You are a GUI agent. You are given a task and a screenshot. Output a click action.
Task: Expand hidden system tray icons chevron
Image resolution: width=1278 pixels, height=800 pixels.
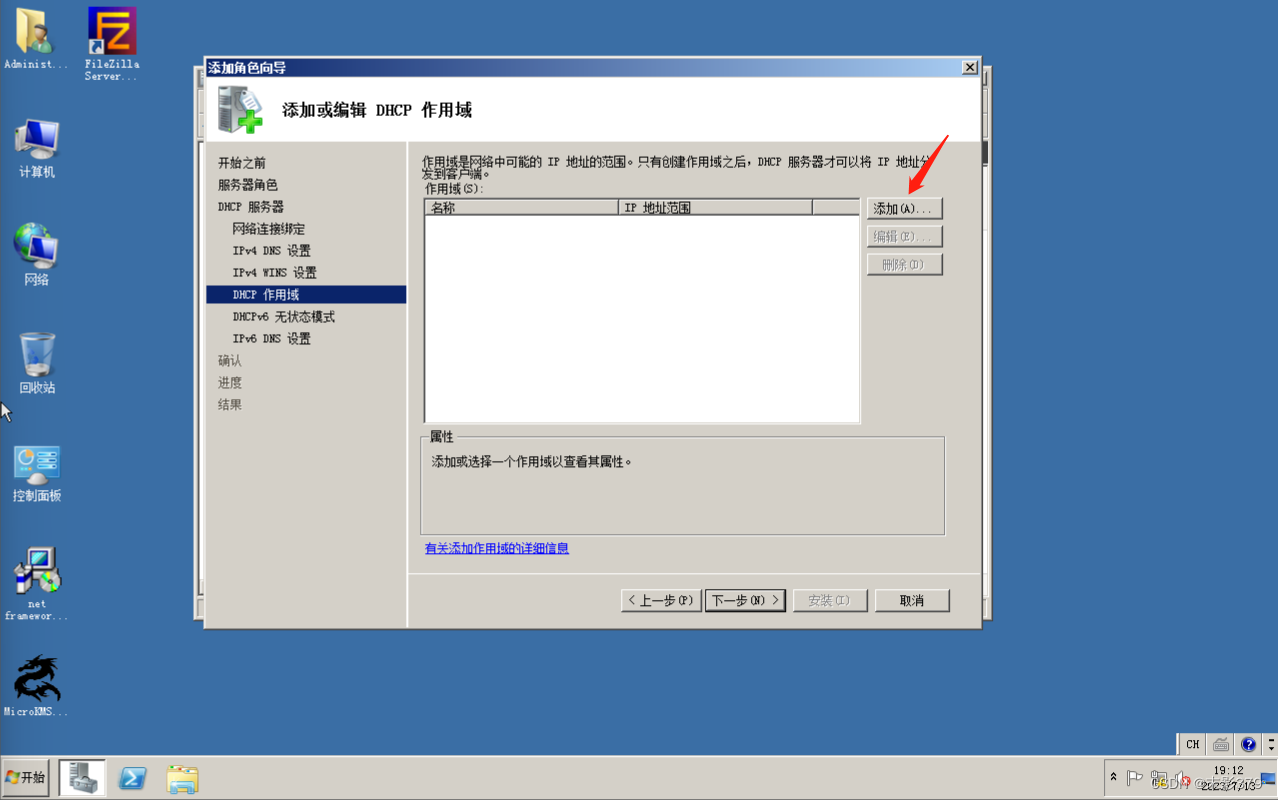(x=1113, y=778)
